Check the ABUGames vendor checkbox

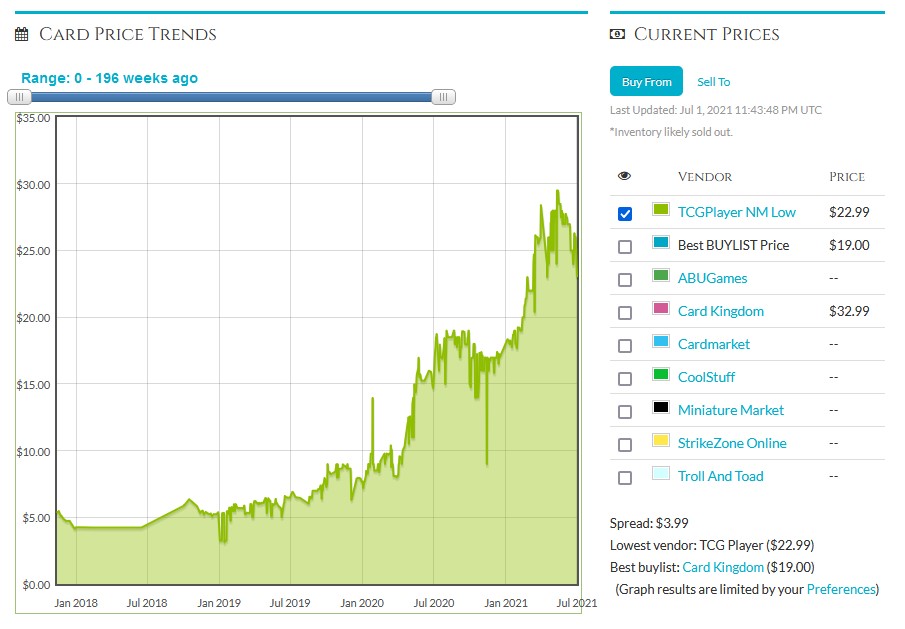click(x=624, y=279)
